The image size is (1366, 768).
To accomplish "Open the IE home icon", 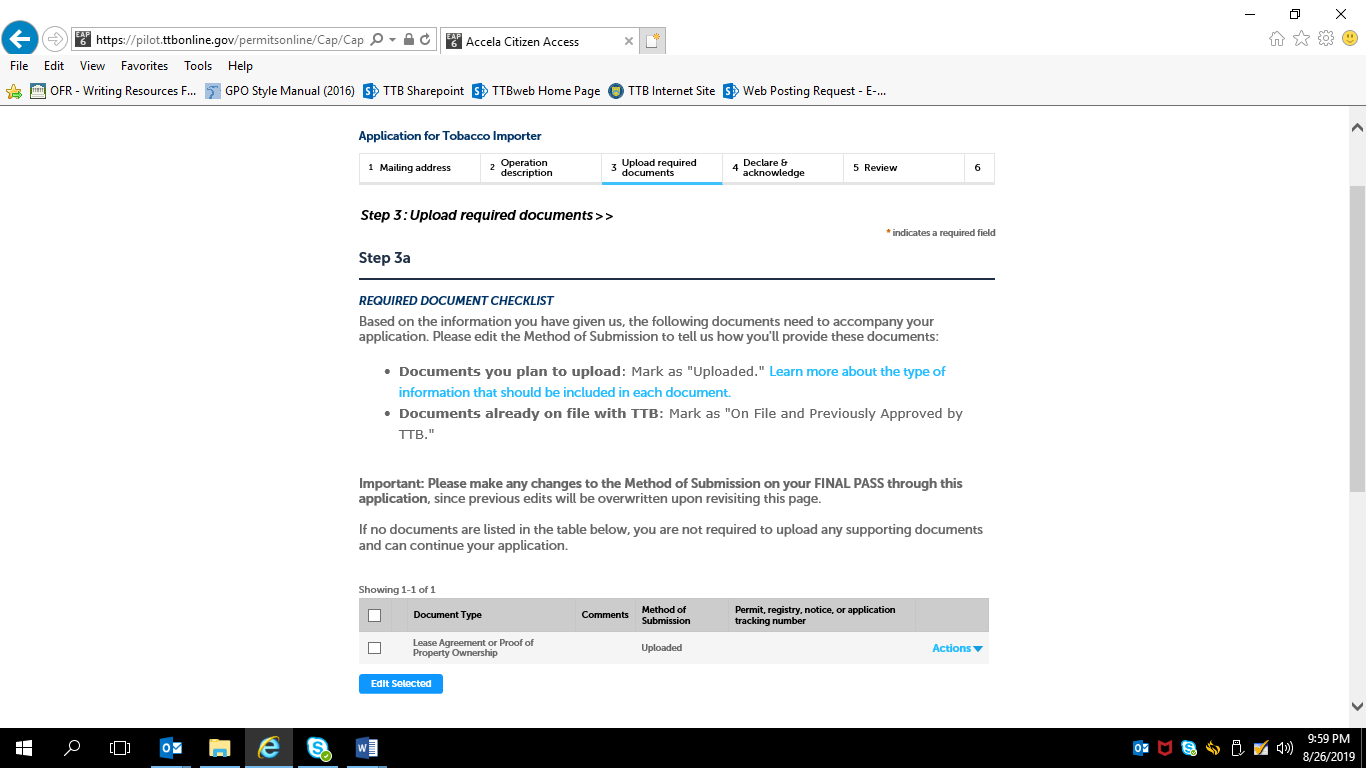I will 1276,39.
